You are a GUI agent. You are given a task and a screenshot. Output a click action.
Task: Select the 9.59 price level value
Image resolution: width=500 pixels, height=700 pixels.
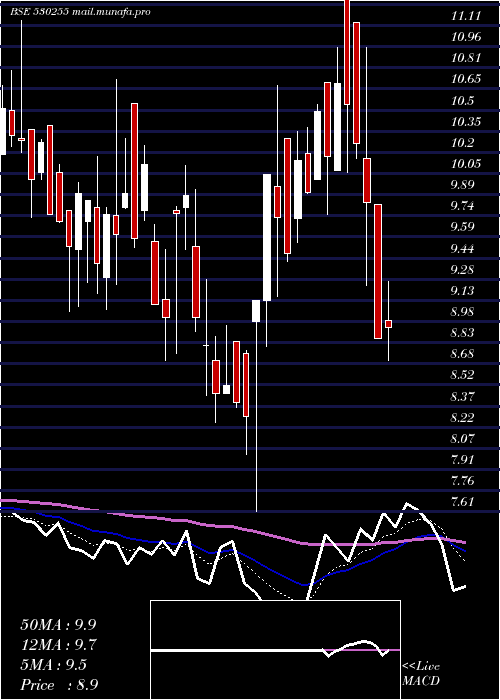(x=463, y=228)
